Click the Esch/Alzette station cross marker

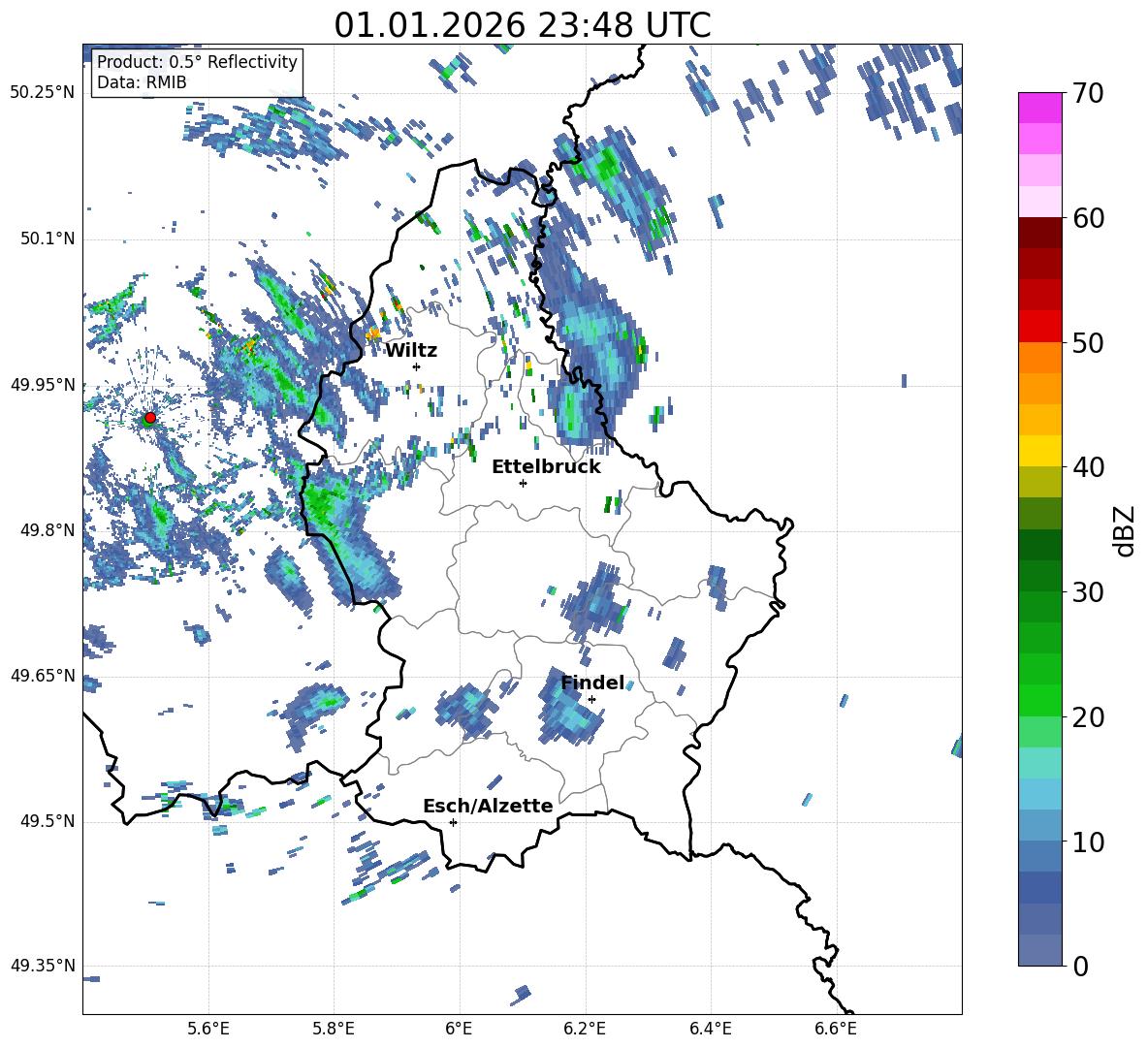tap(453, 822)
